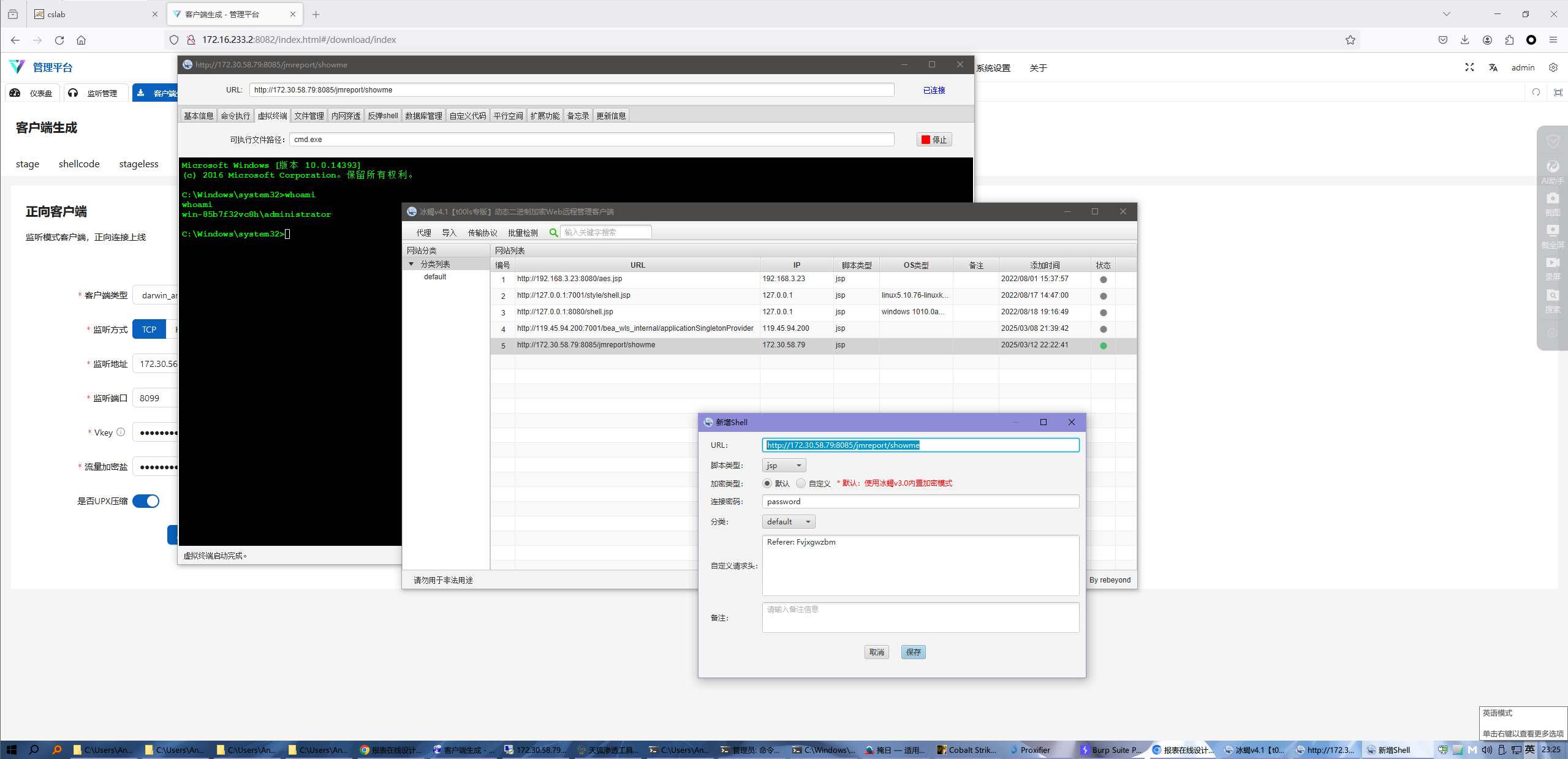Open the 传输协议 menu
This screenshot has width=1568, height=759.
tap(482, 233)
